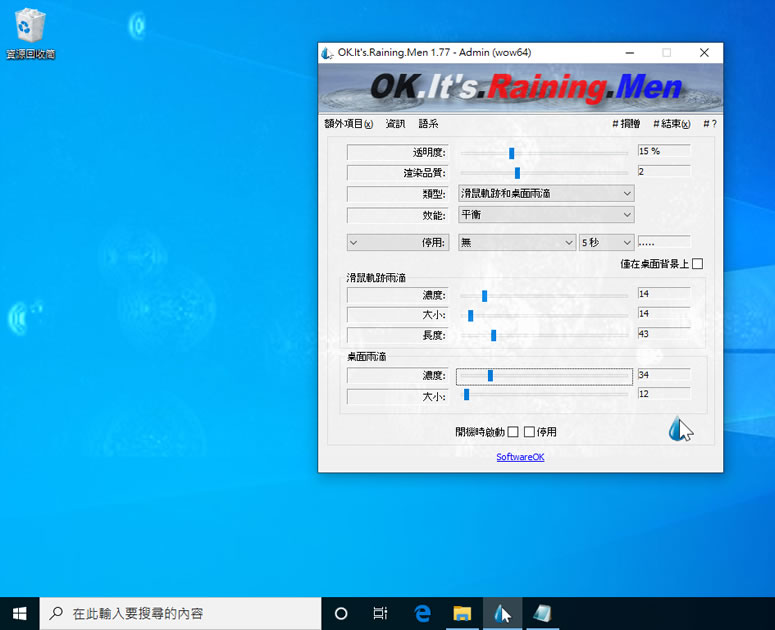Open the 效能 dropdown showing 平衡
This screenshot has width=775, height=630.
546,214
